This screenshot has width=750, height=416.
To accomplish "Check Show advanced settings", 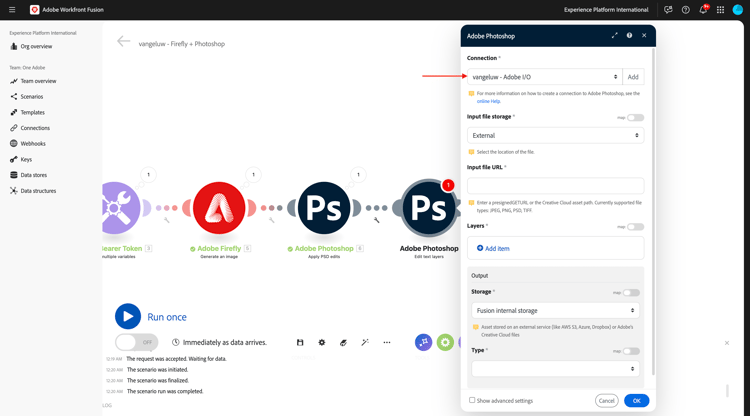I will point(472,400).
